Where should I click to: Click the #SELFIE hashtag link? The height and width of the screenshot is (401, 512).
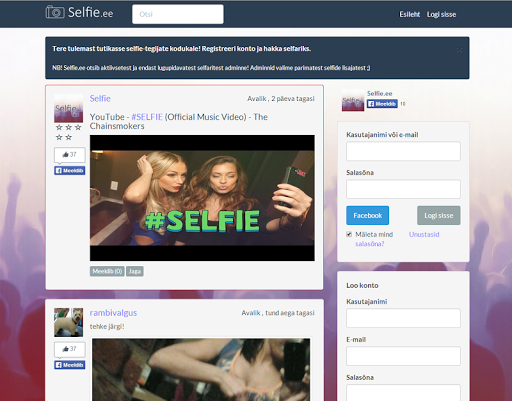point(147,117)
